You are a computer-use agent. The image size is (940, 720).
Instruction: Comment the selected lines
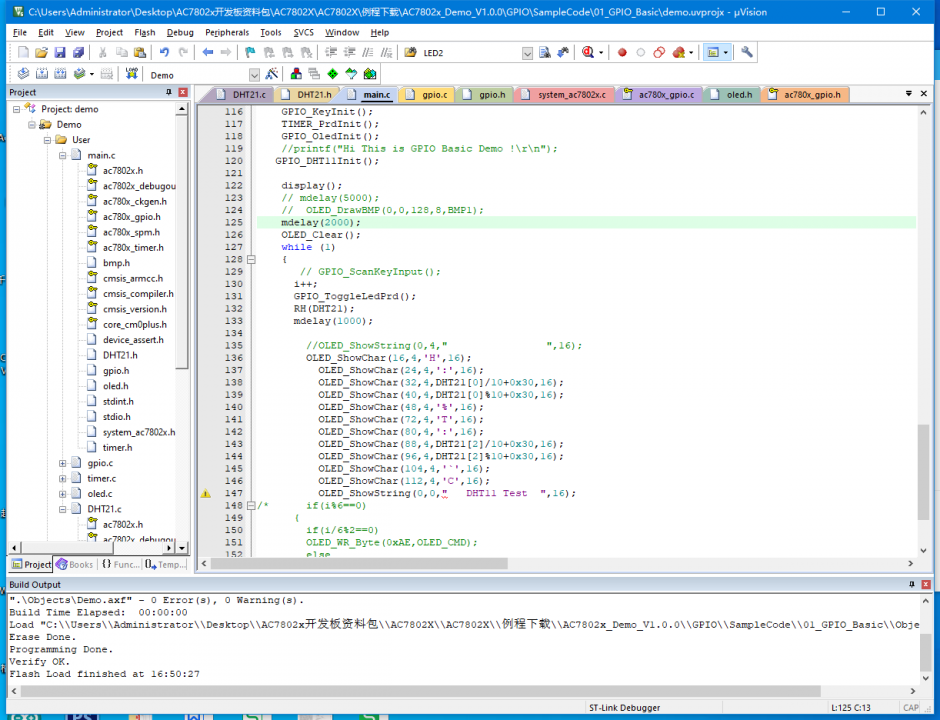pos(368,53)
